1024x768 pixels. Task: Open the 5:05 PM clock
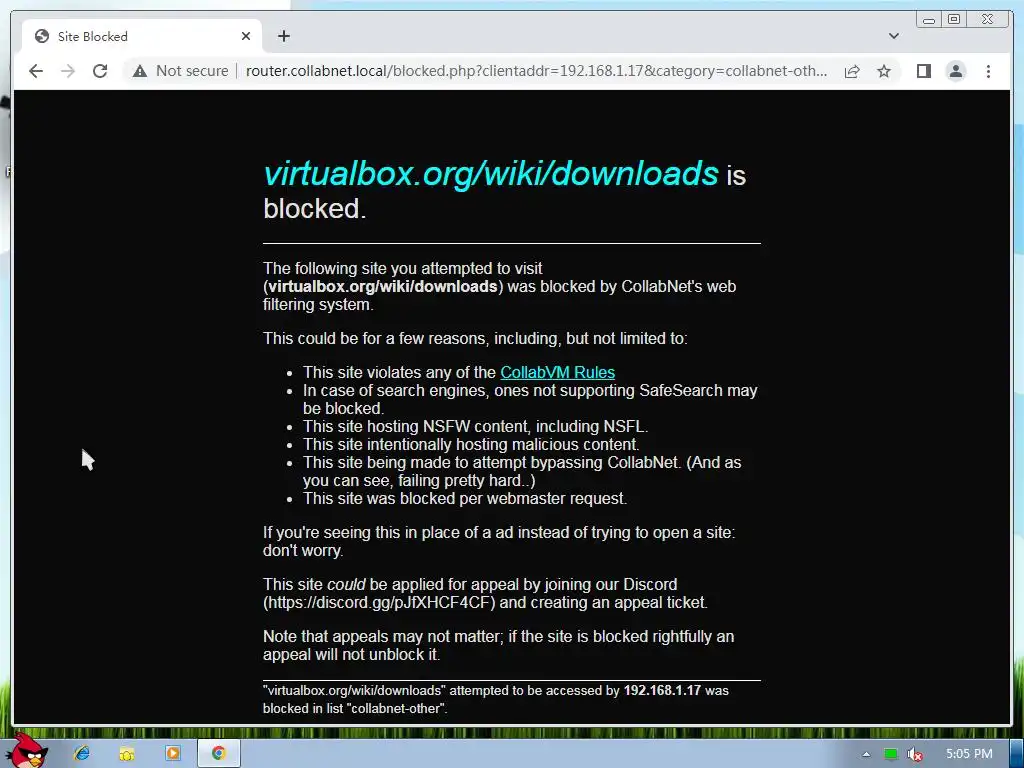969,754
